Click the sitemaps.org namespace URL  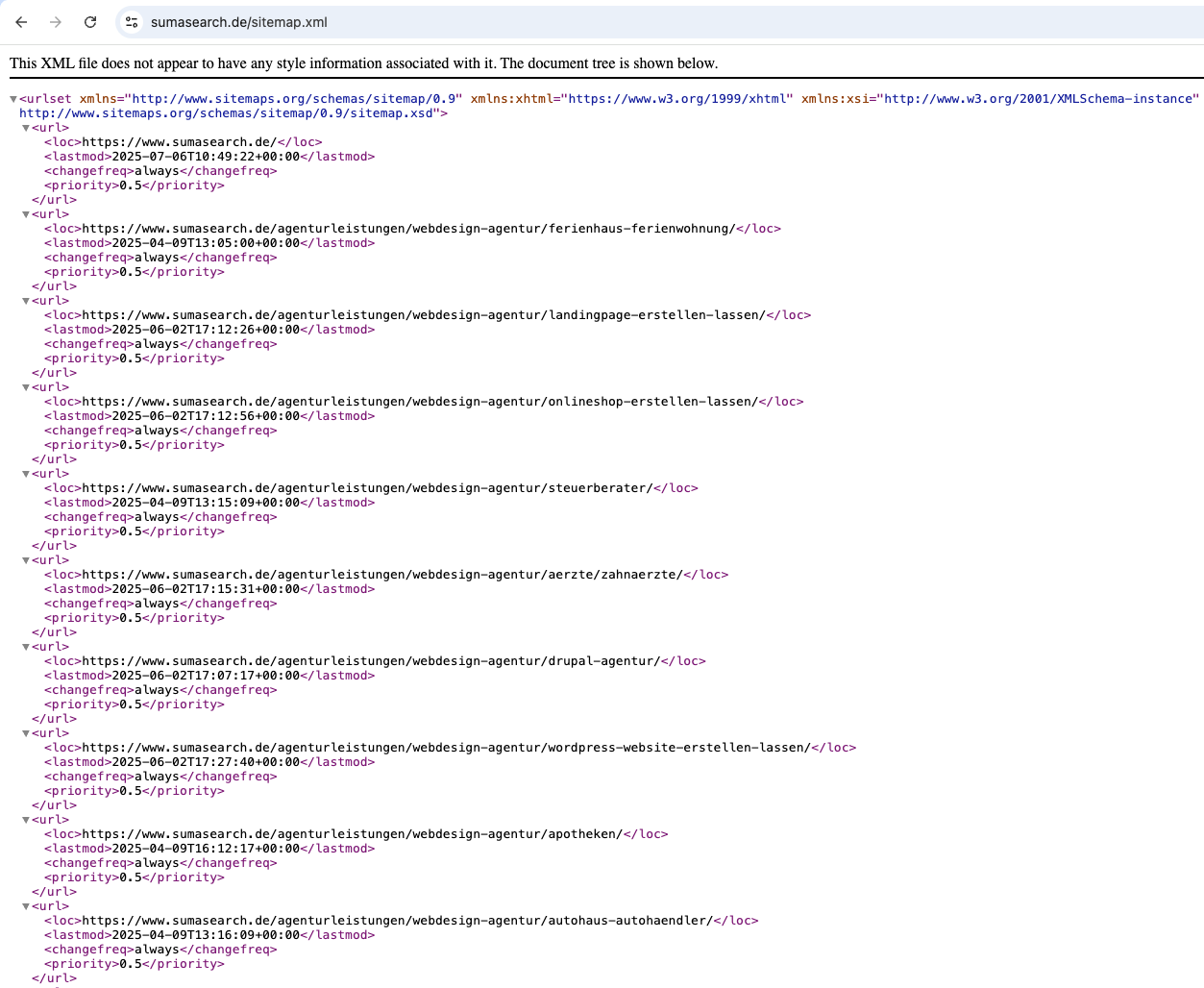click(x=288, y=98)
